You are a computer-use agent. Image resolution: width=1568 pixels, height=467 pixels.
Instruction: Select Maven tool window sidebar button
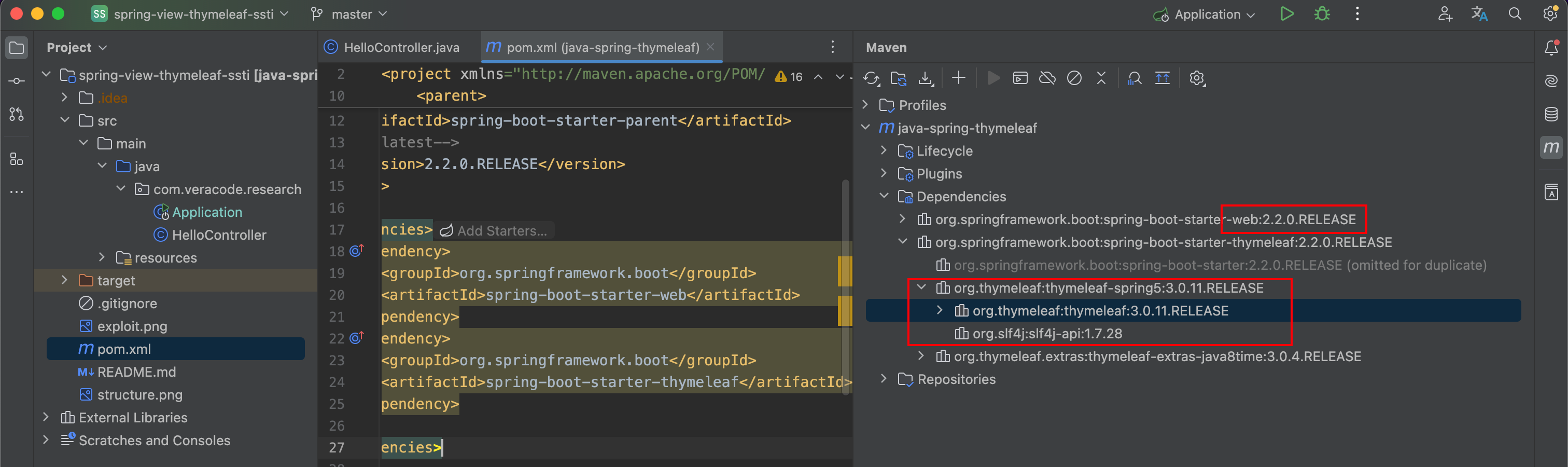[x=1551, y=147]
